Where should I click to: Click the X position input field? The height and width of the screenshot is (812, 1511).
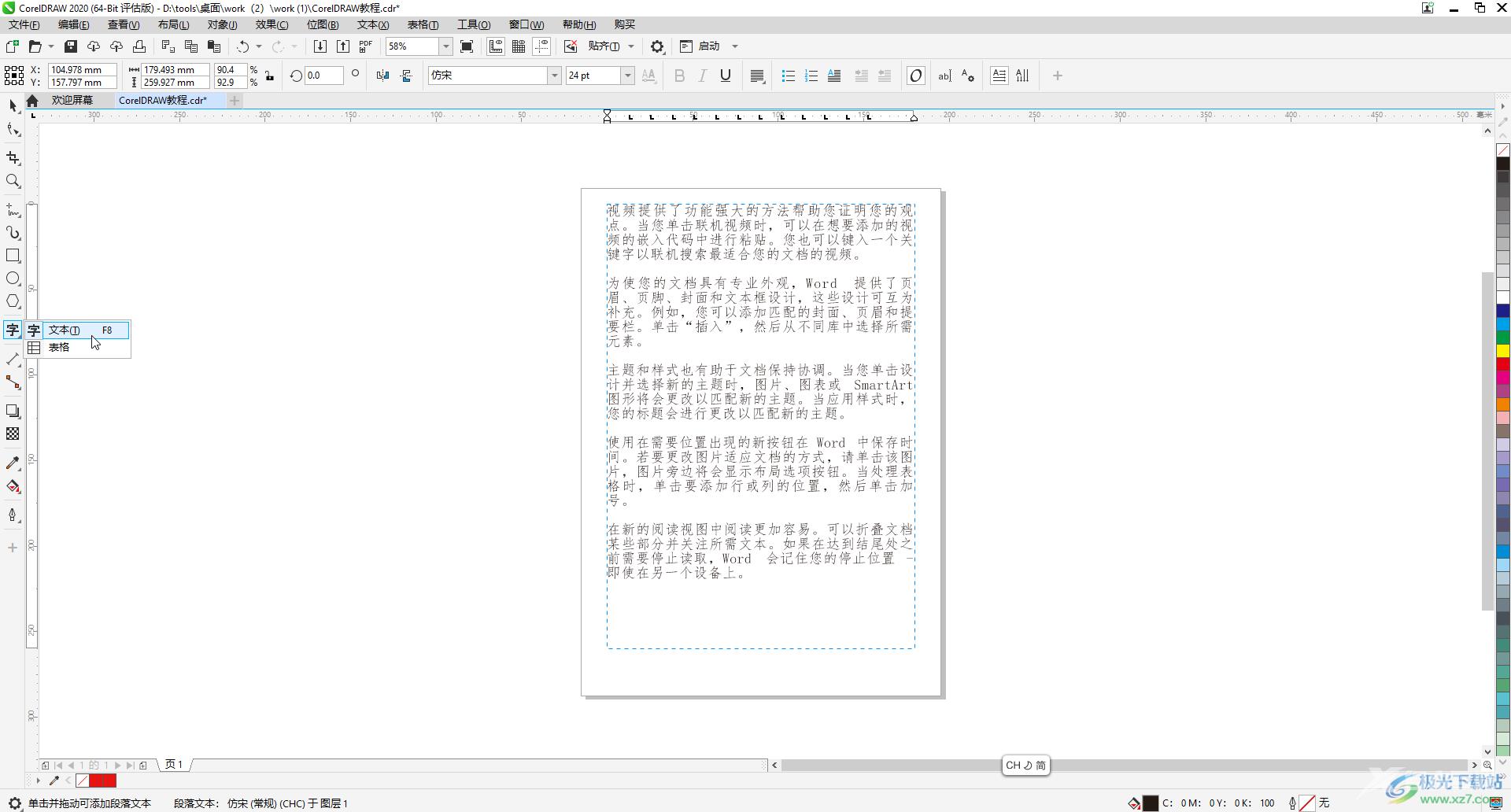point(82,69)
